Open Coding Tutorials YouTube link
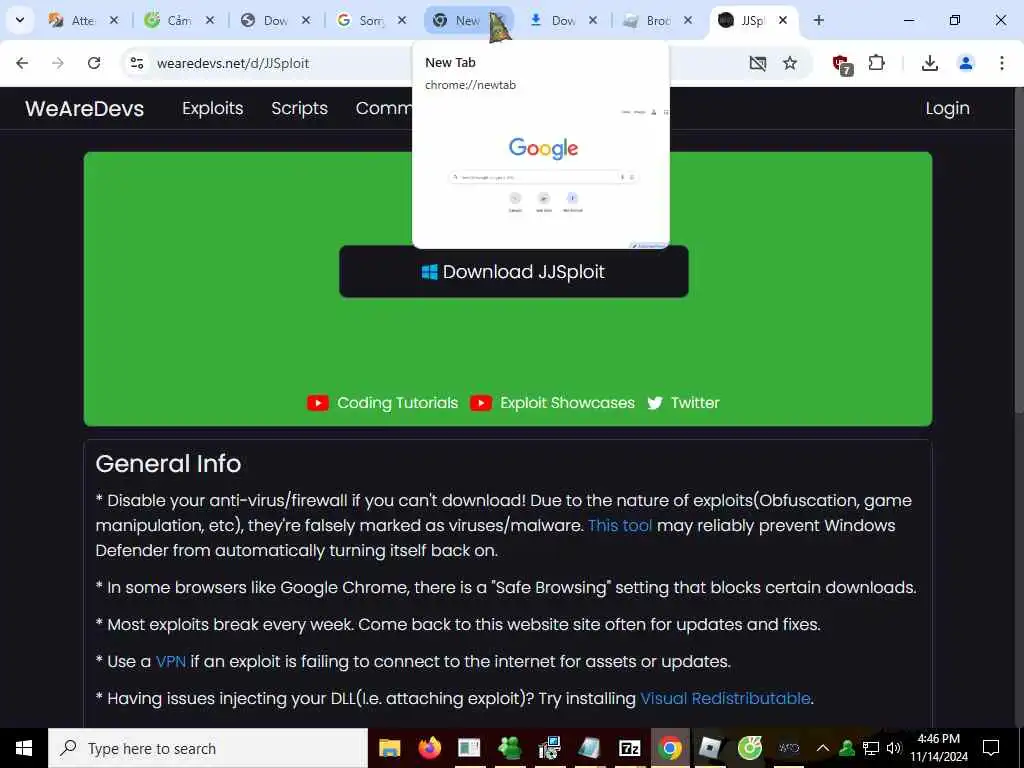This screenshot has width=1024, height=768. 383,403
